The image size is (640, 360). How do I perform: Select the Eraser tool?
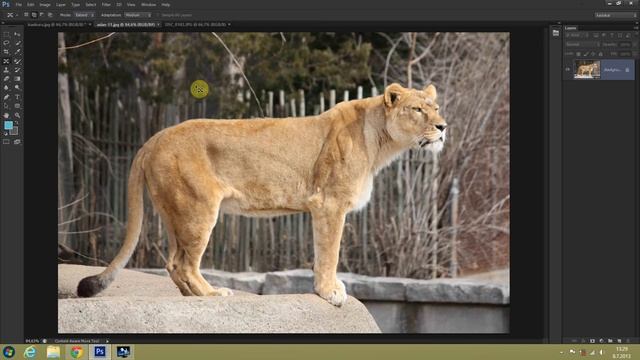point(6,78)
